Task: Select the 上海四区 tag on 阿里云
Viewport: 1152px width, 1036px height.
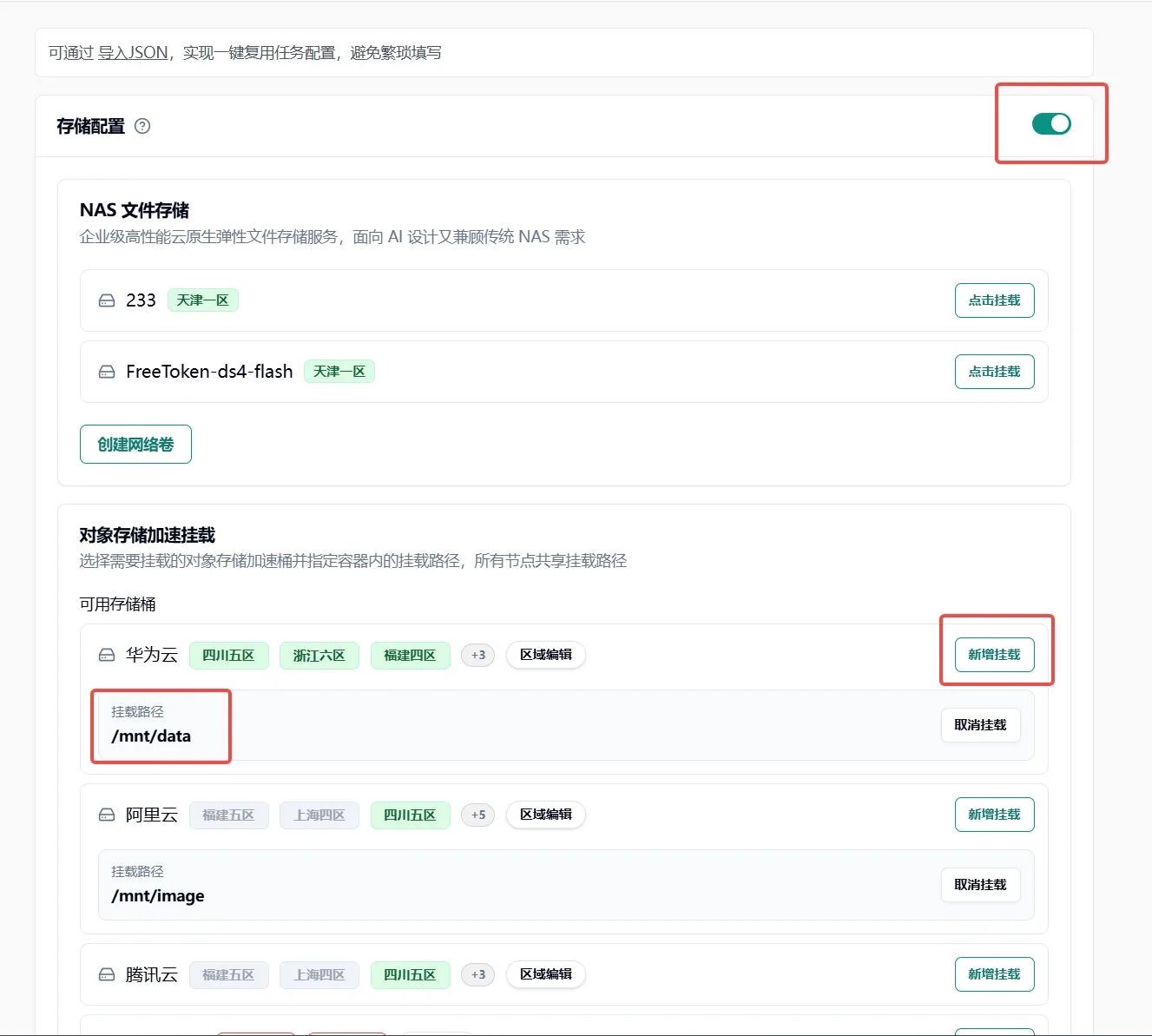Action: pos(319,815)
